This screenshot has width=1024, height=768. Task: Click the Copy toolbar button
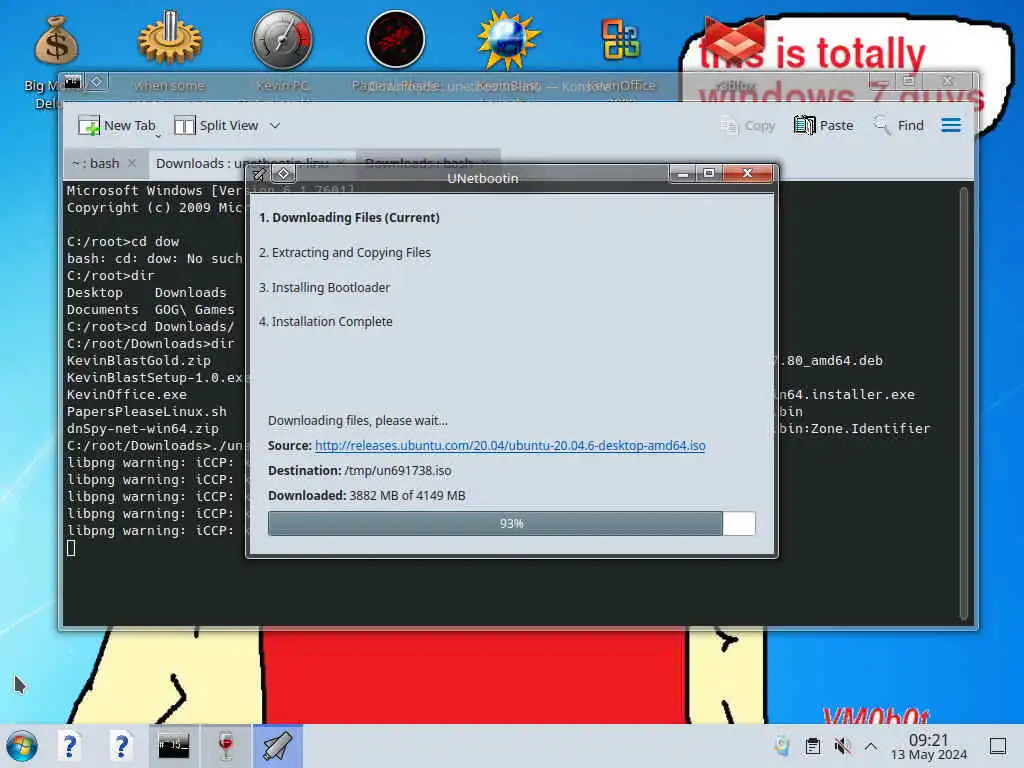(747, 125)
